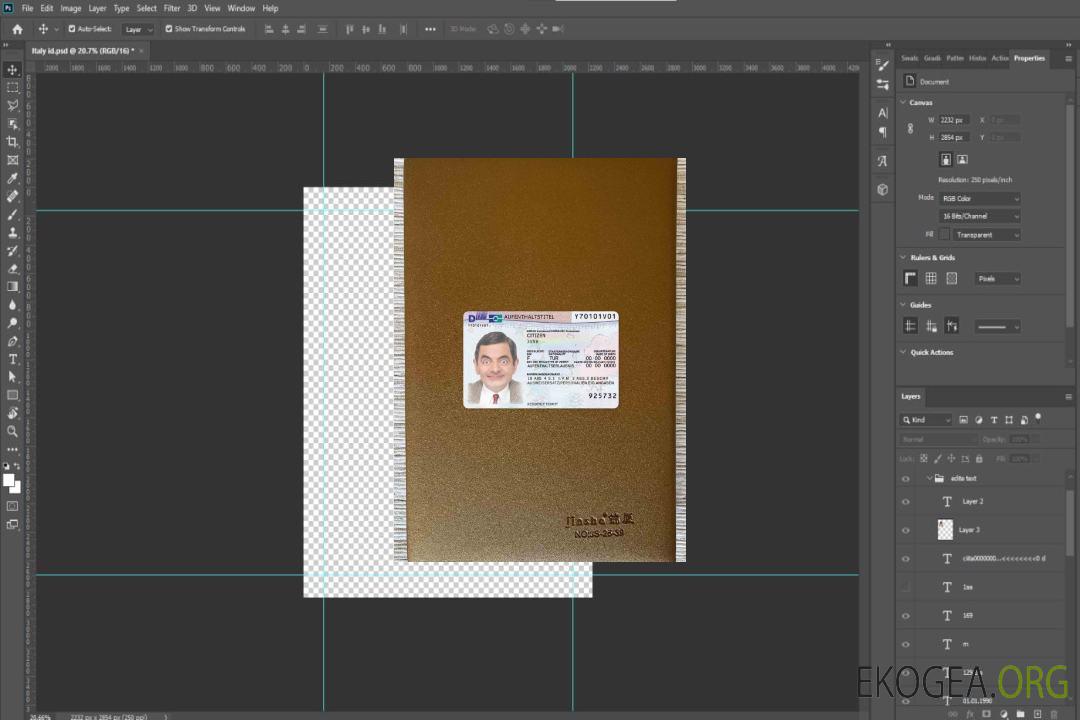Select the Zoom tool

click(12, 431)
